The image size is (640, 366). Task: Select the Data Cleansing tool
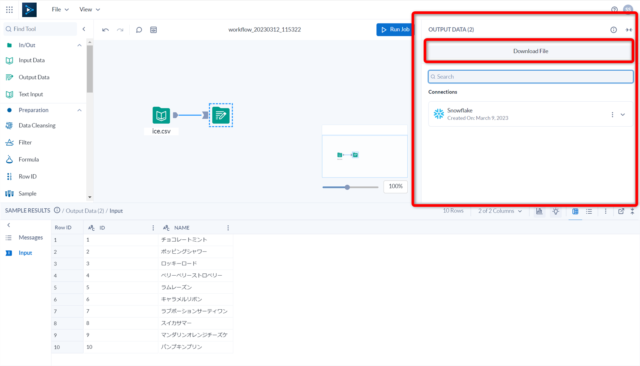37,125
